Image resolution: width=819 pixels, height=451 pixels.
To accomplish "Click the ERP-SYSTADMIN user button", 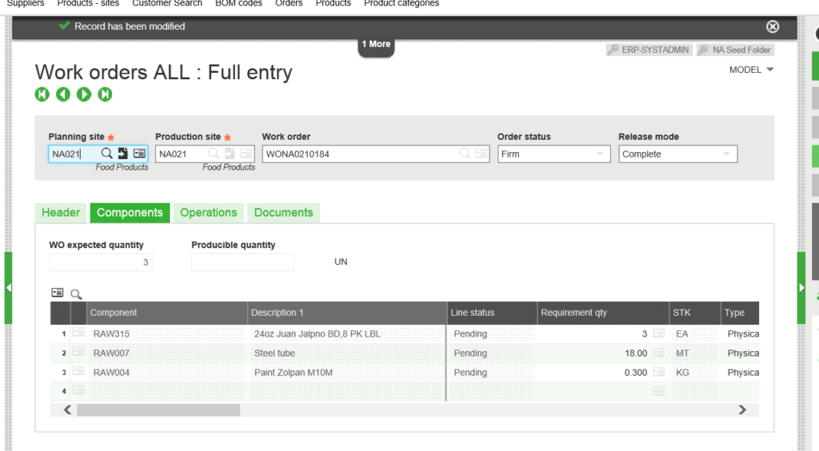I will click(649, 50).
